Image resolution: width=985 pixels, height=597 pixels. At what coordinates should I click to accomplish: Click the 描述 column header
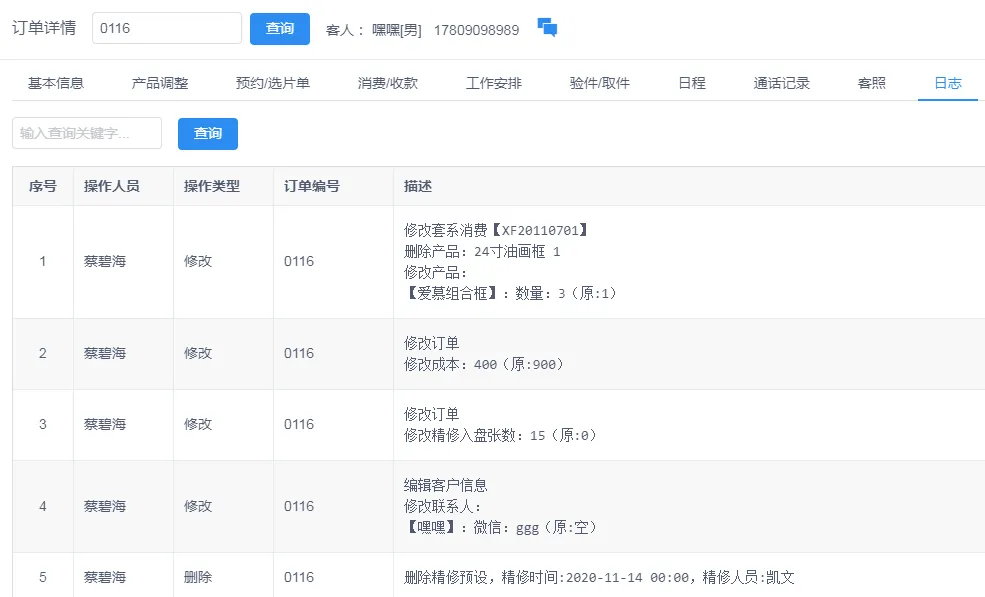418,186
